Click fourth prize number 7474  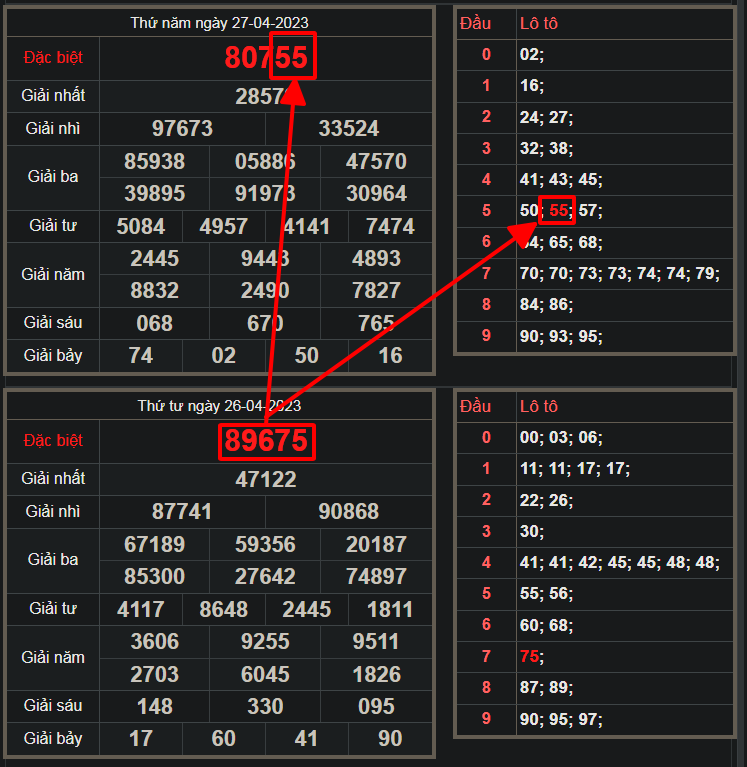(390, 226)
